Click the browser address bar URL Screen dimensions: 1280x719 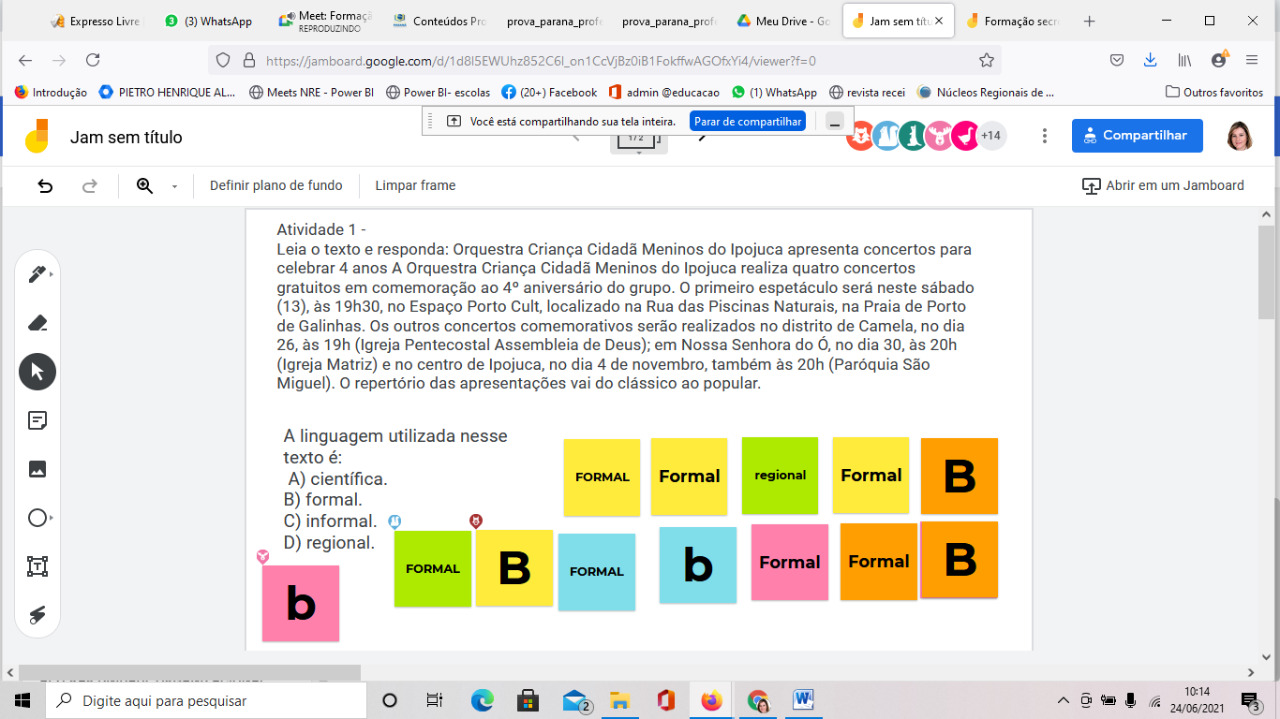tap(540, 60)
